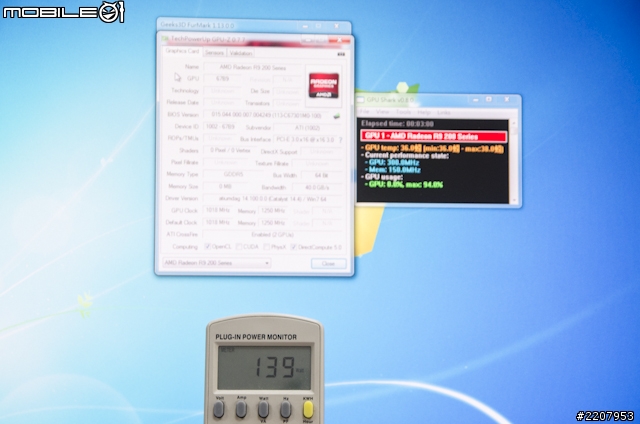This screenshot has height=424, width=640.
Task: Minimize the GPU Shark window
Action: click(475, 100)
